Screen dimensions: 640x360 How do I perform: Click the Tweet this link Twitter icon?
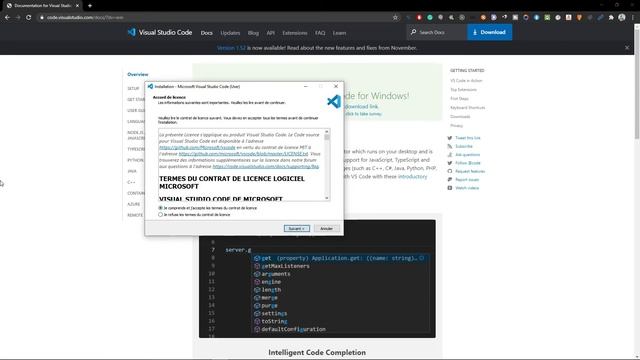450,138
